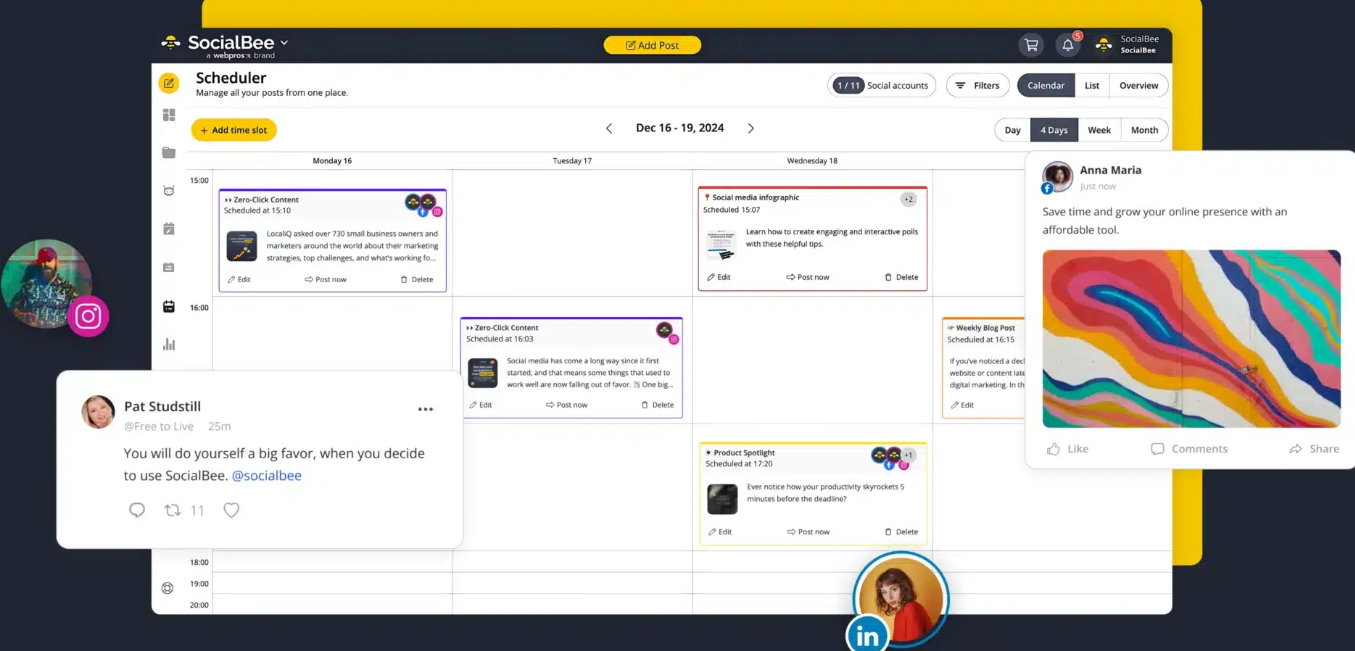
Task: Click reply icon on Pat Studstill tweet
Action: 137,510
